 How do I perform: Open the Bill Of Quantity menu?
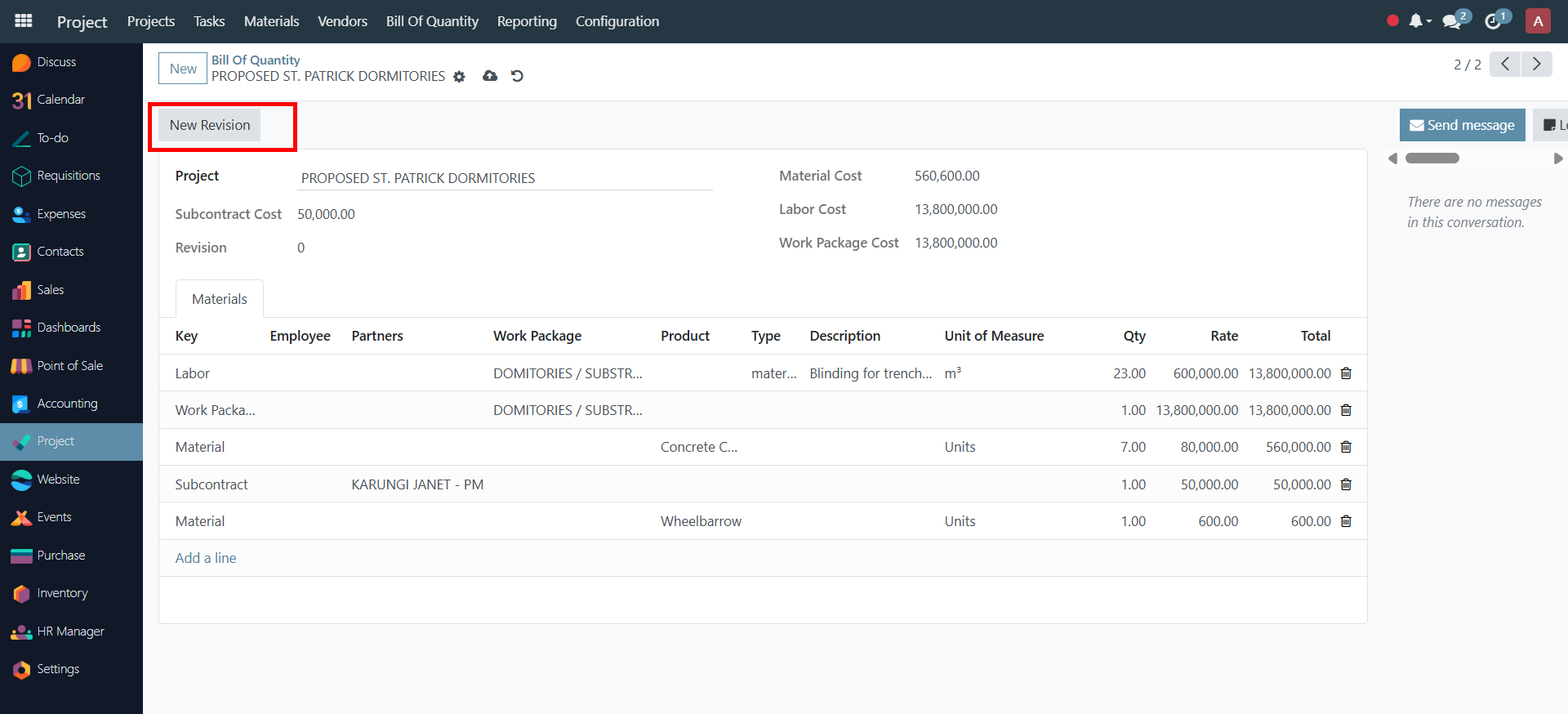(432, 21)
